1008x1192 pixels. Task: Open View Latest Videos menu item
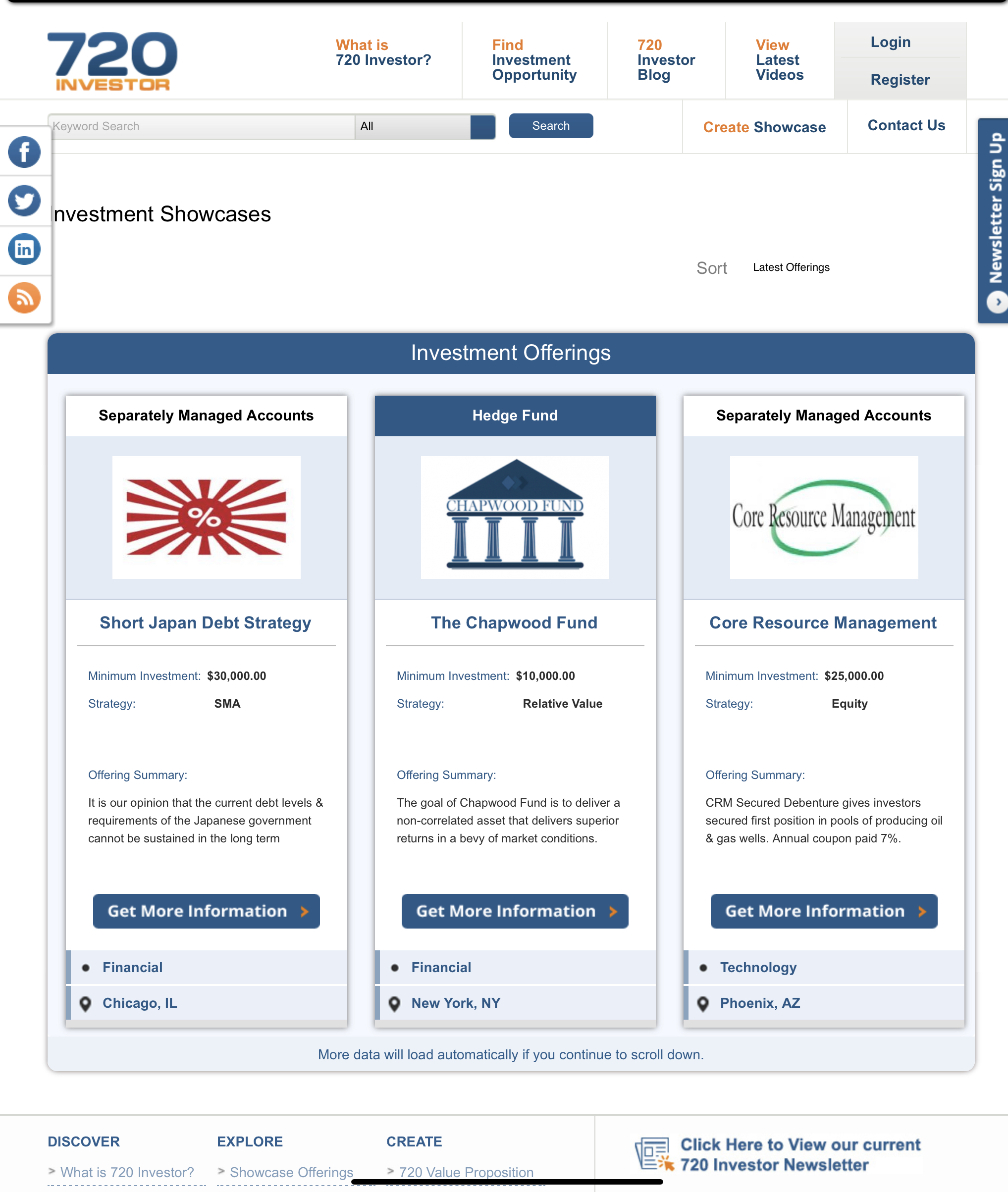tap(779, 60)
